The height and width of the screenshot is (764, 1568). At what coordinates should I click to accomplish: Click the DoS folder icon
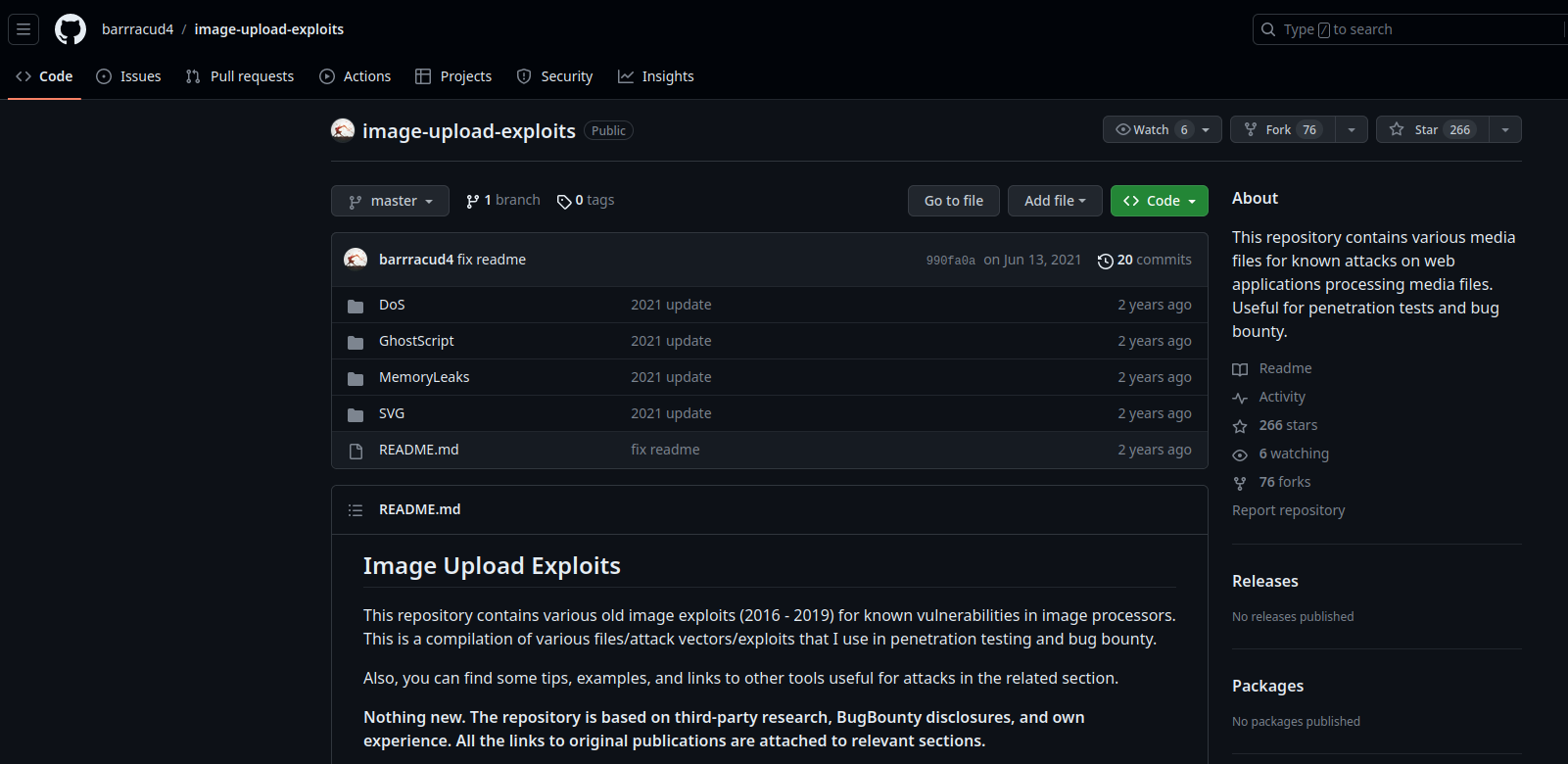356,306
